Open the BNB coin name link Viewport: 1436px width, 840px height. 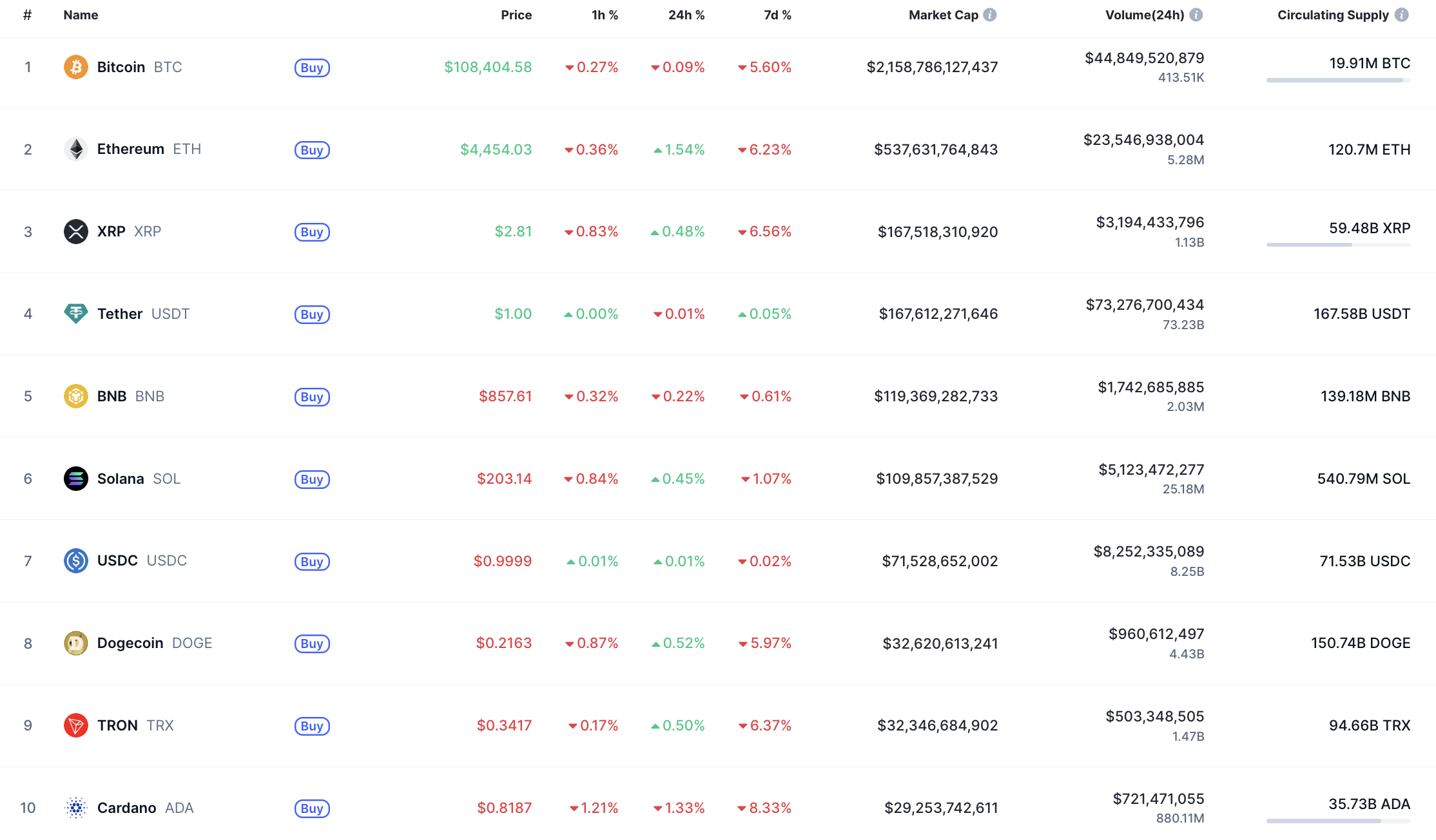click(x=112, y=396)
